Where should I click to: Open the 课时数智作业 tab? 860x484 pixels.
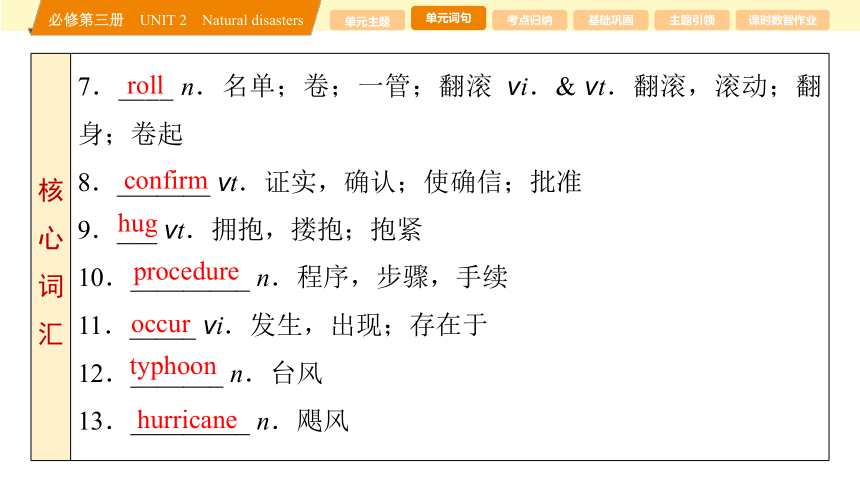point(782,21)
